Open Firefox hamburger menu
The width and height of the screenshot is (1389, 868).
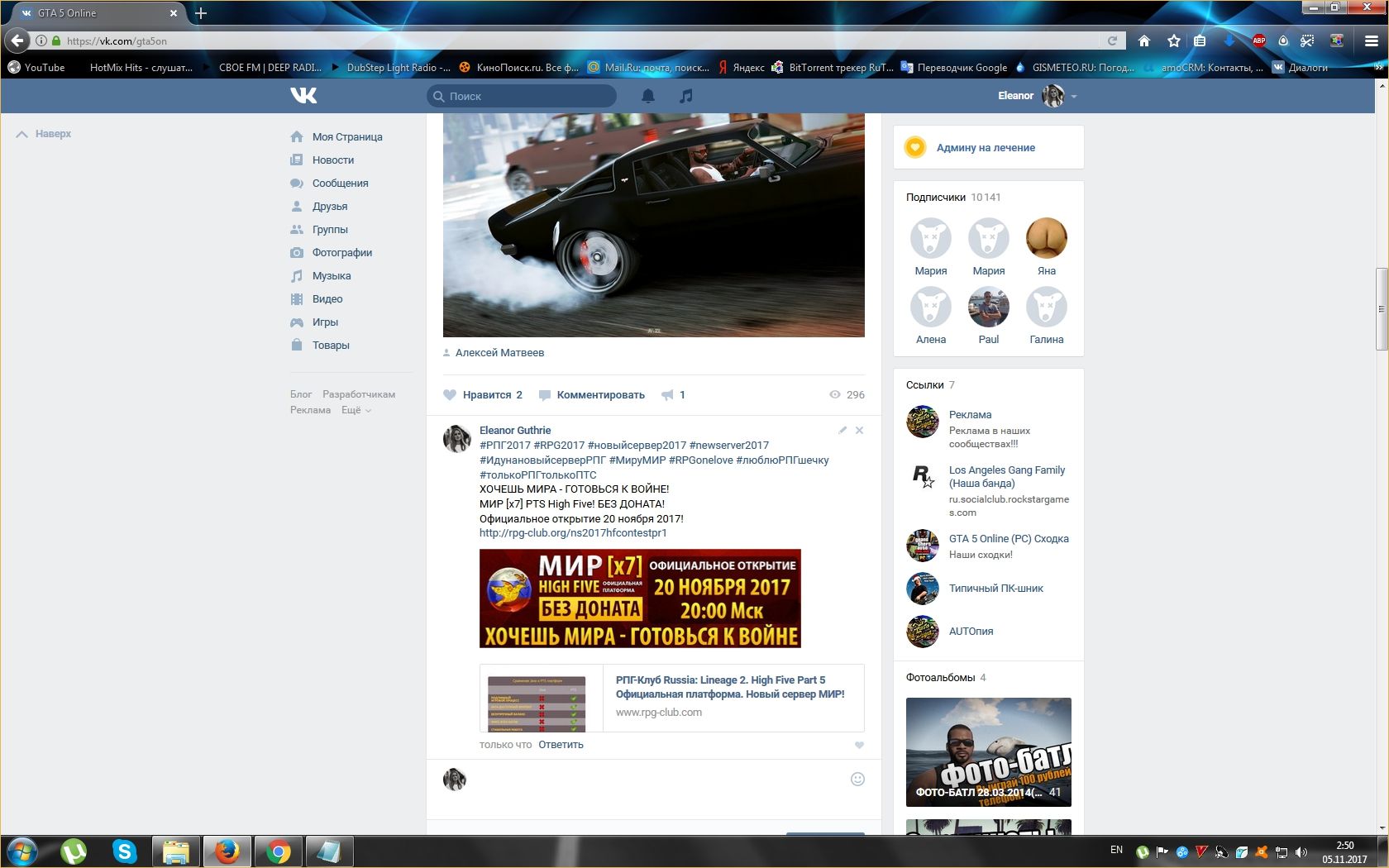pyautogui.click(x=1371, y=41)
